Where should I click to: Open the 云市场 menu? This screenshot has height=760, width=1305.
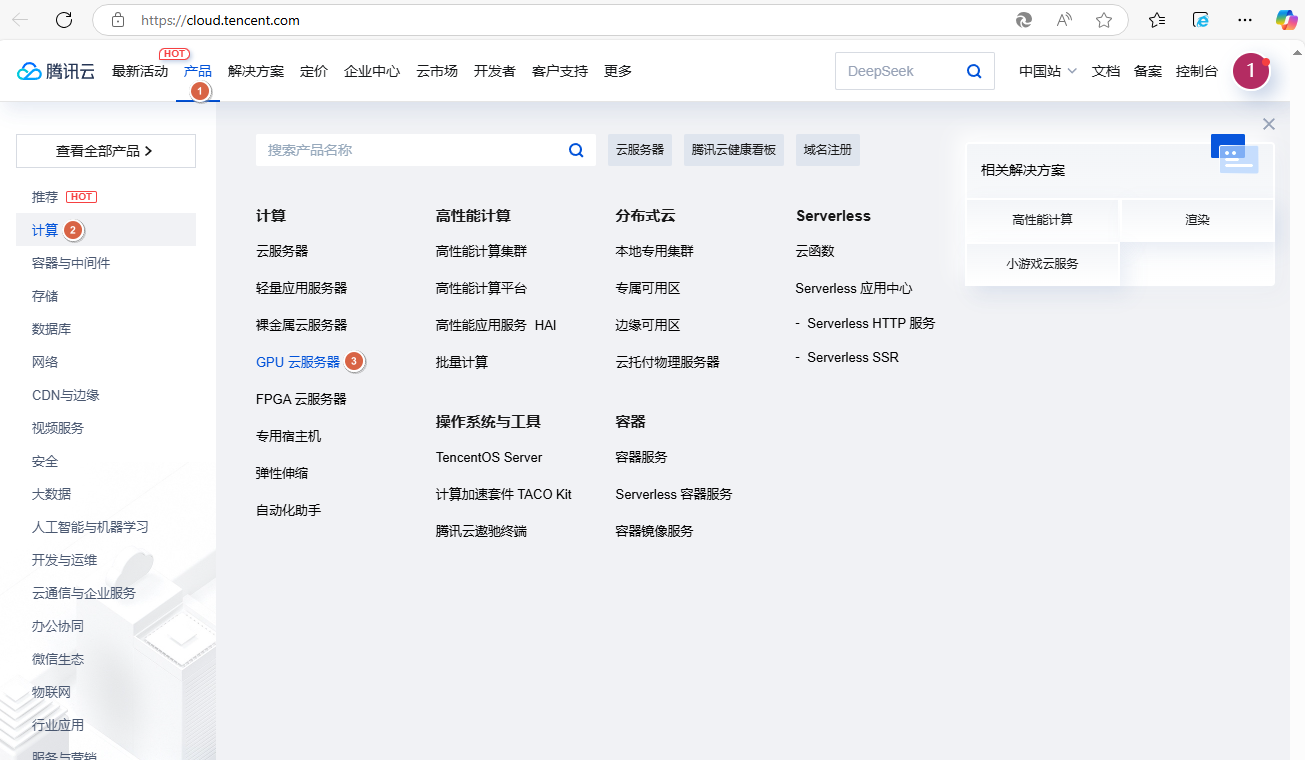(x=437, y=71)
